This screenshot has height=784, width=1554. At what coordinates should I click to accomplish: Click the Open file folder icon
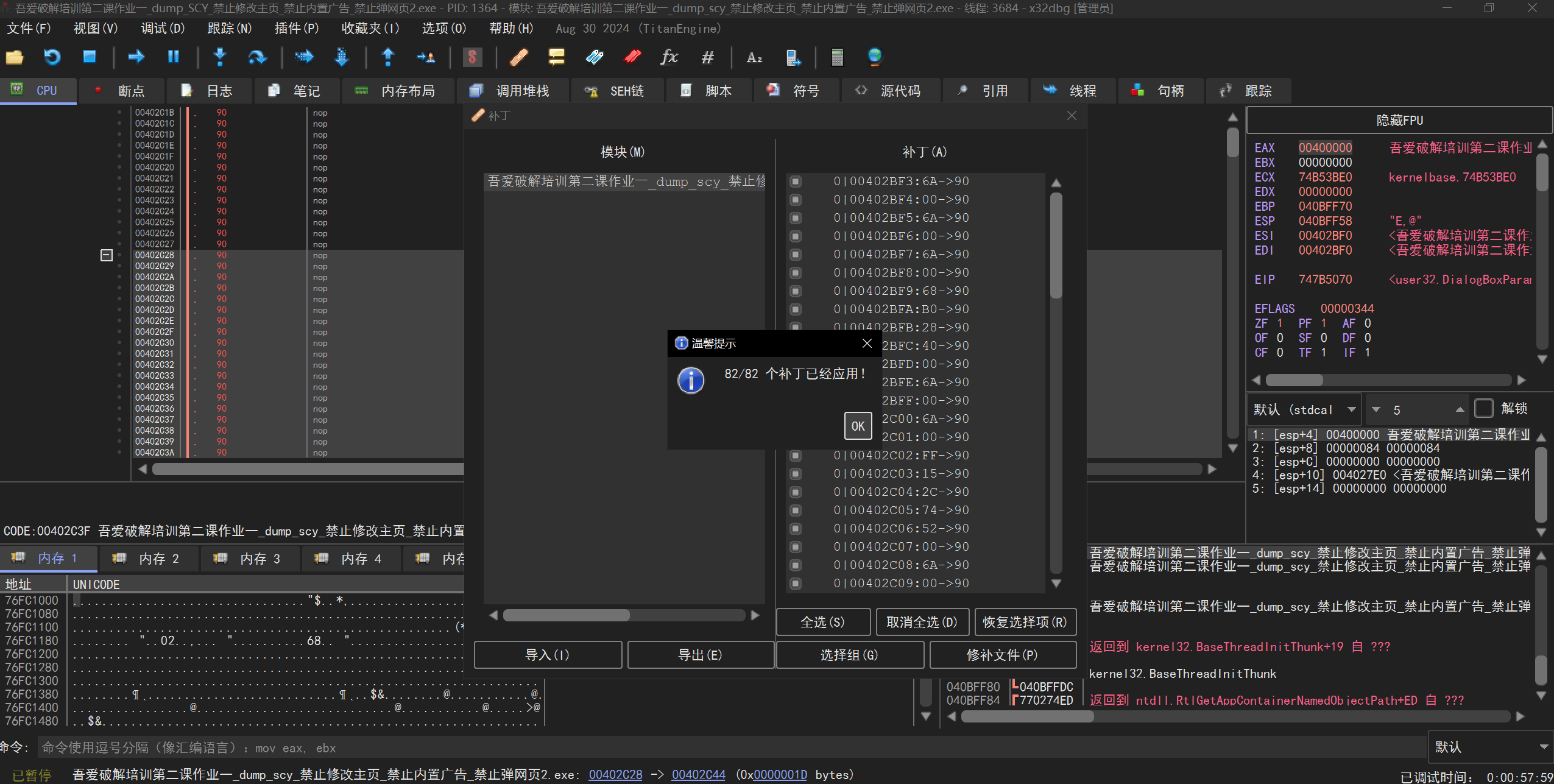coord(14,57)
